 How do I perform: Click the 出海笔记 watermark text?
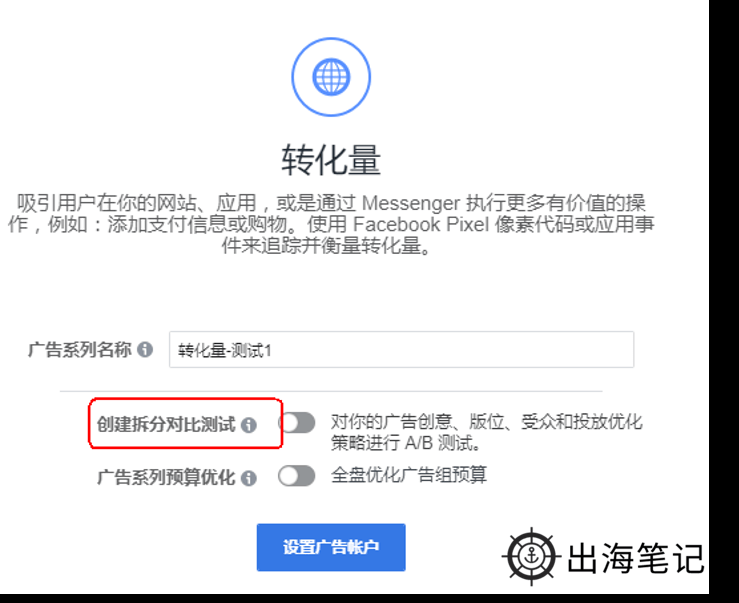click(x=635, y=558)
